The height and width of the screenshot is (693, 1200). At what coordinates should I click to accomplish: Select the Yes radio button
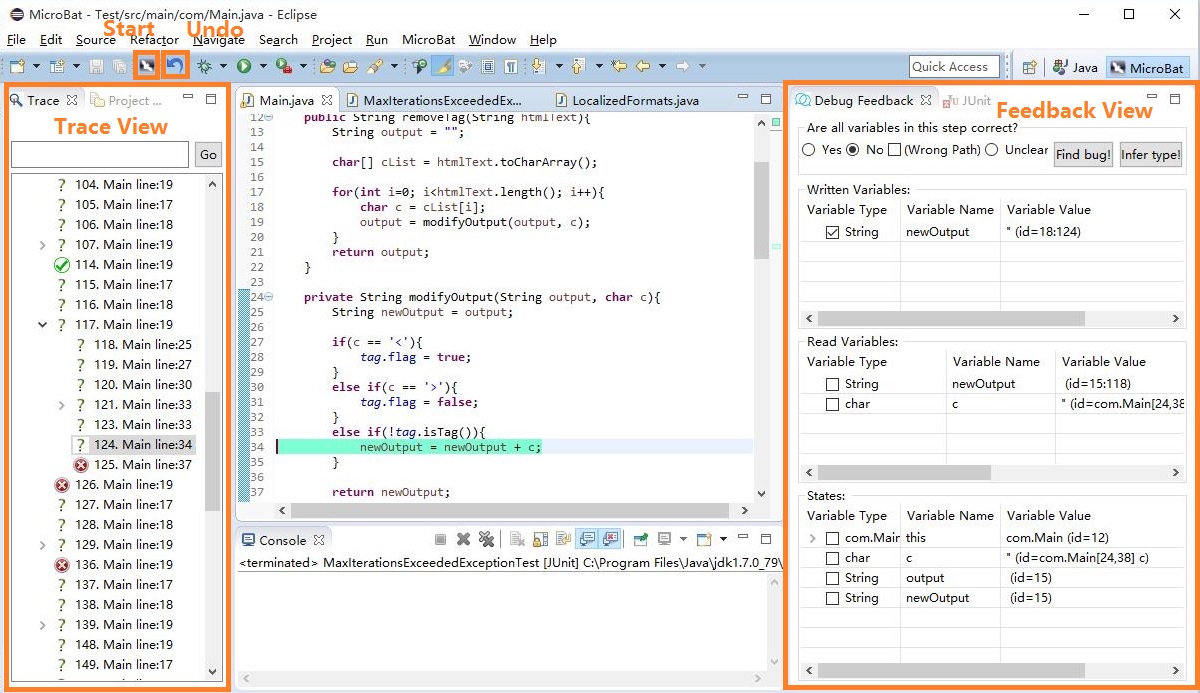tap(809, 150)
